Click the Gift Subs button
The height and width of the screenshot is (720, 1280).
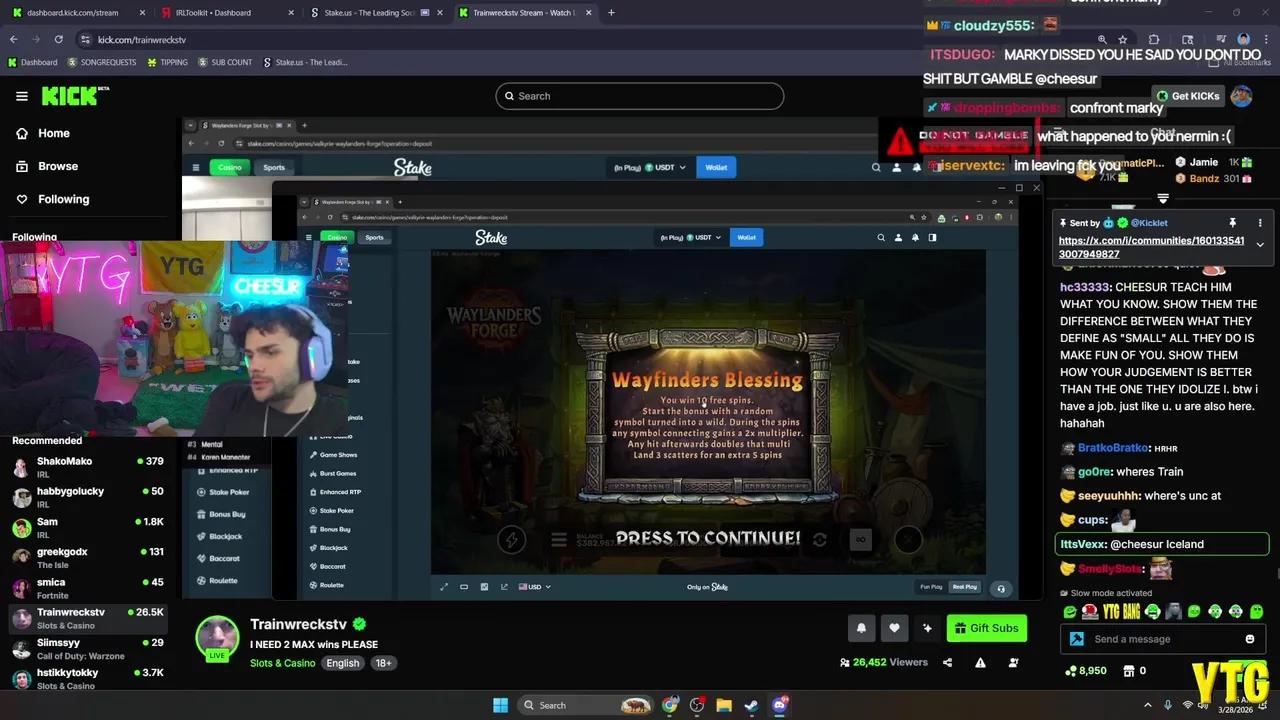(987, 628)
